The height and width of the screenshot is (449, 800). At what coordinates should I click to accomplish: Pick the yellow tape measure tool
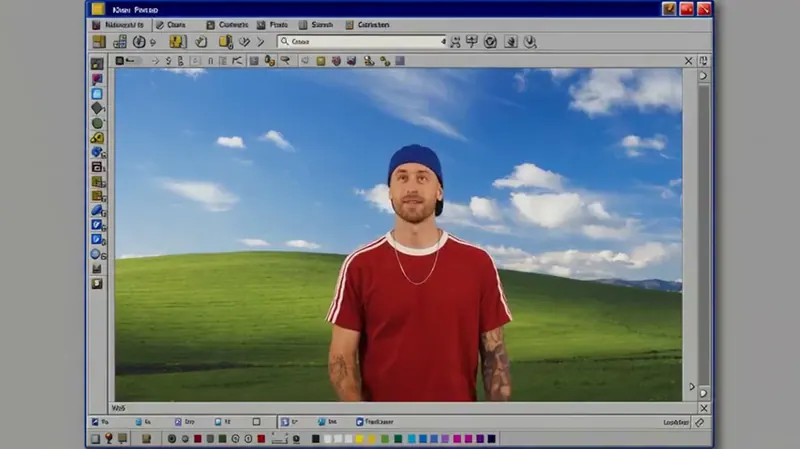(97, 138)
